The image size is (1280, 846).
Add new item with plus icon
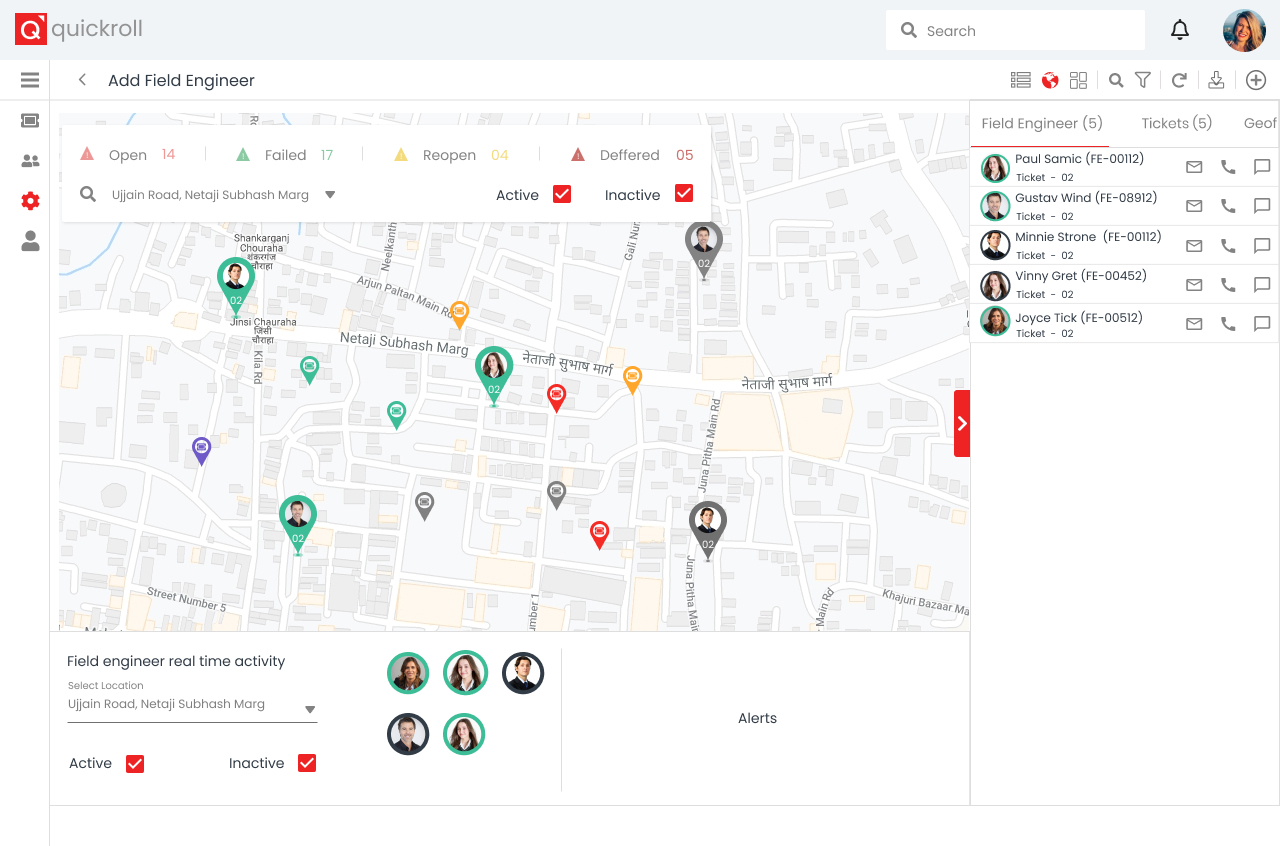[1256, 80]
